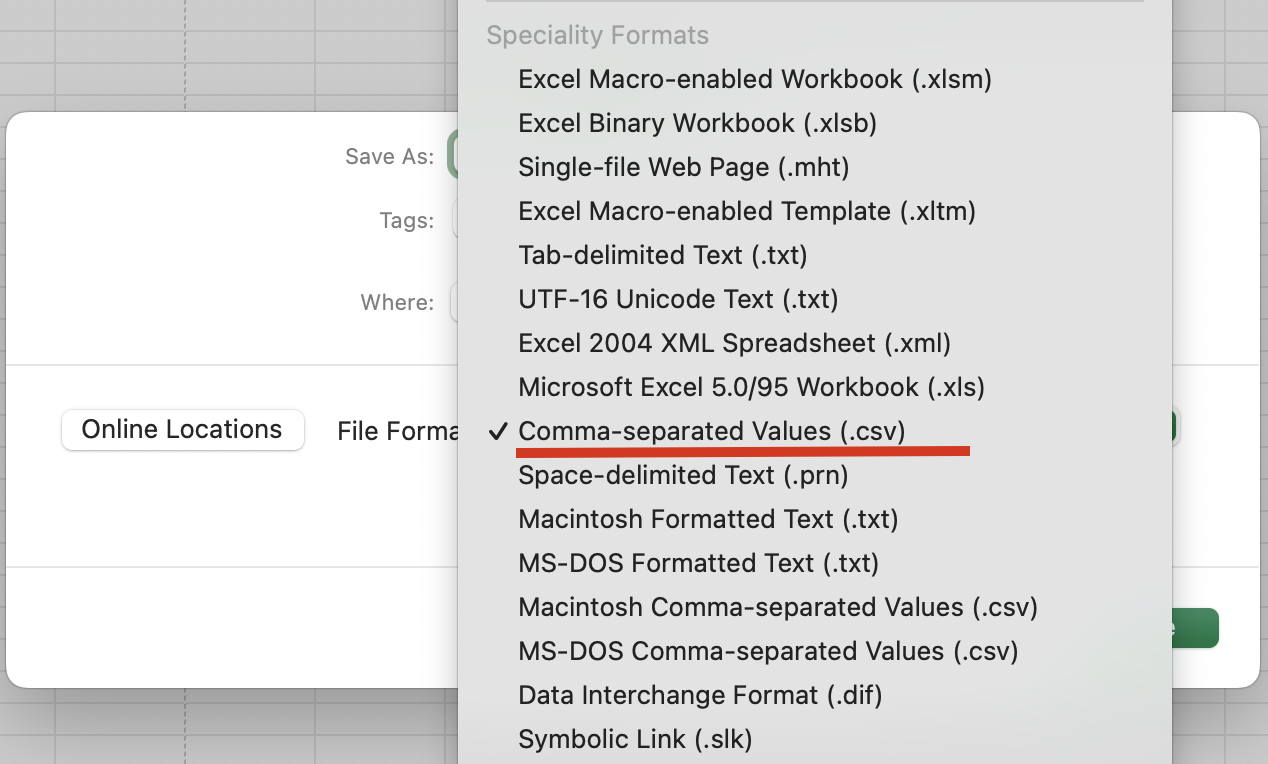This screenshot has width=1268, height=764.
Task: Choose the checked Comma-separated Values (.csv) option
Action: pos(711,431)
